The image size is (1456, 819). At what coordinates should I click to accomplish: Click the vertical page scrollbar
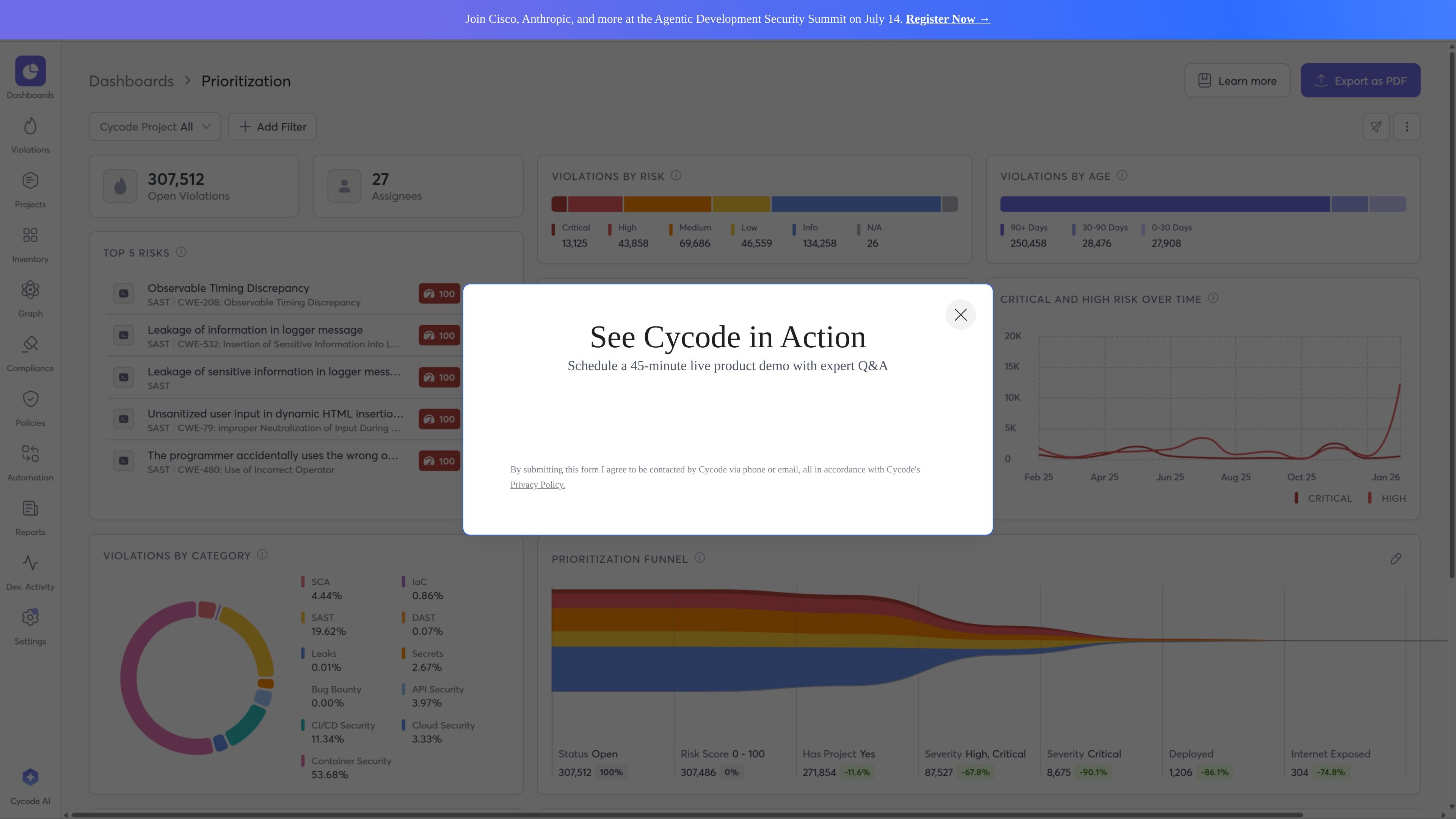click(x=1451, y=314)
